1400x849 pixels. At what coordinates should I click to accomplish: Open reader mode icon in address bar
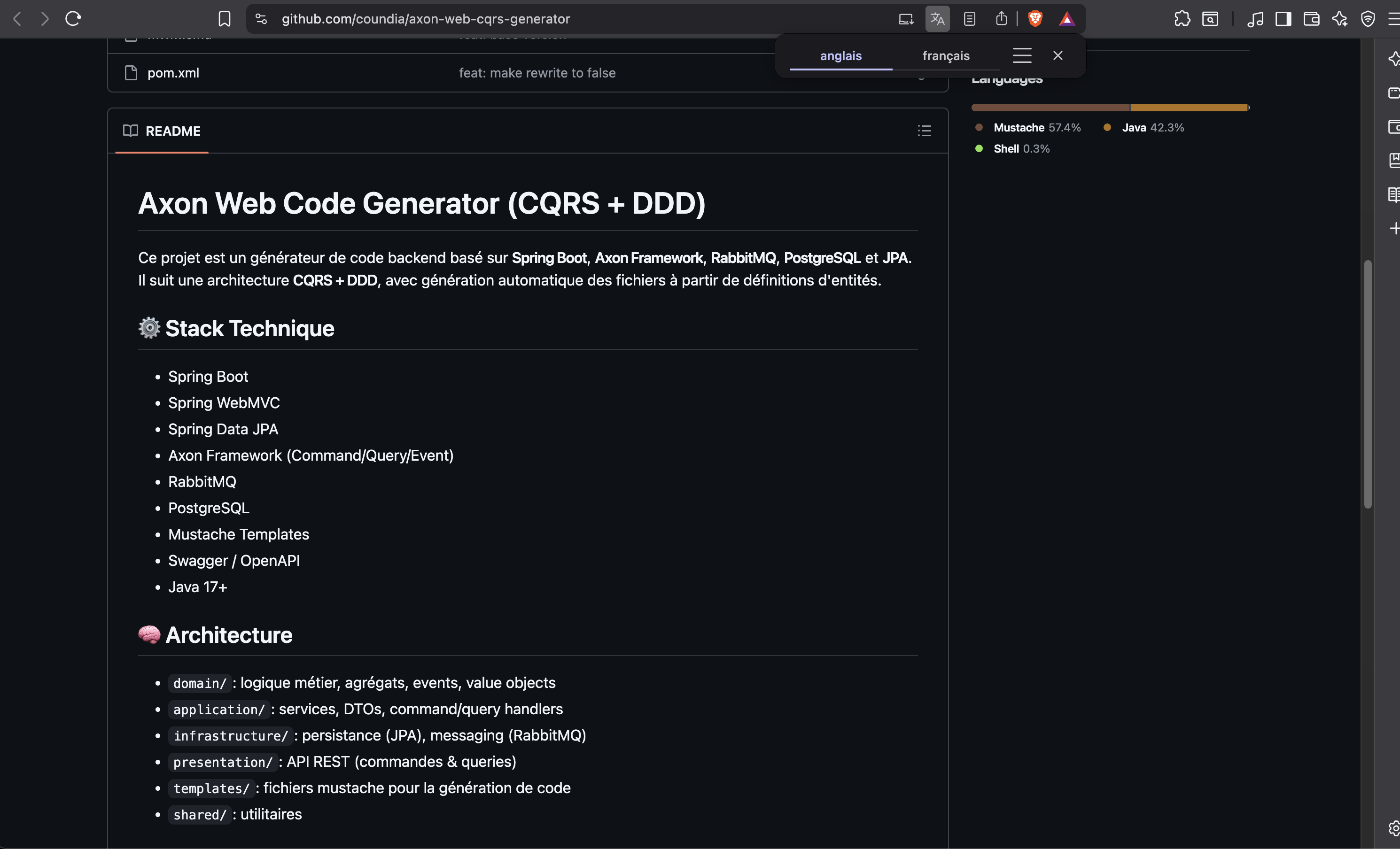click(x=969, y=19)
